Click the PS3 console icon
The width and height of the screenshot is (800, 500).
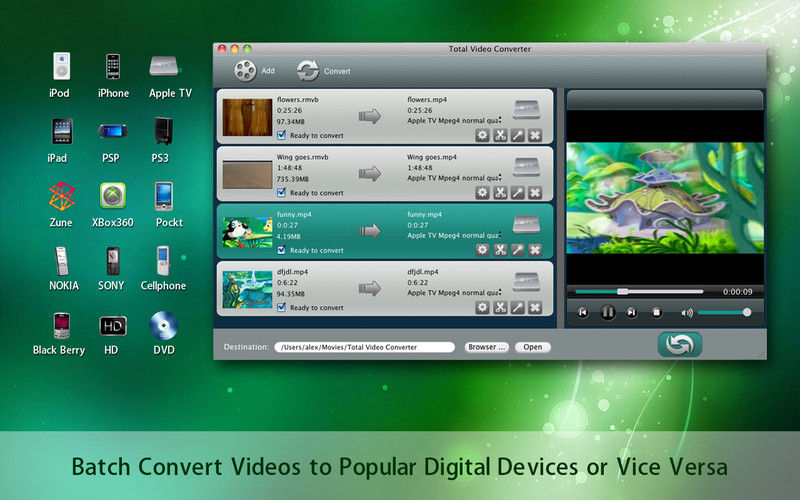point(164,131)
